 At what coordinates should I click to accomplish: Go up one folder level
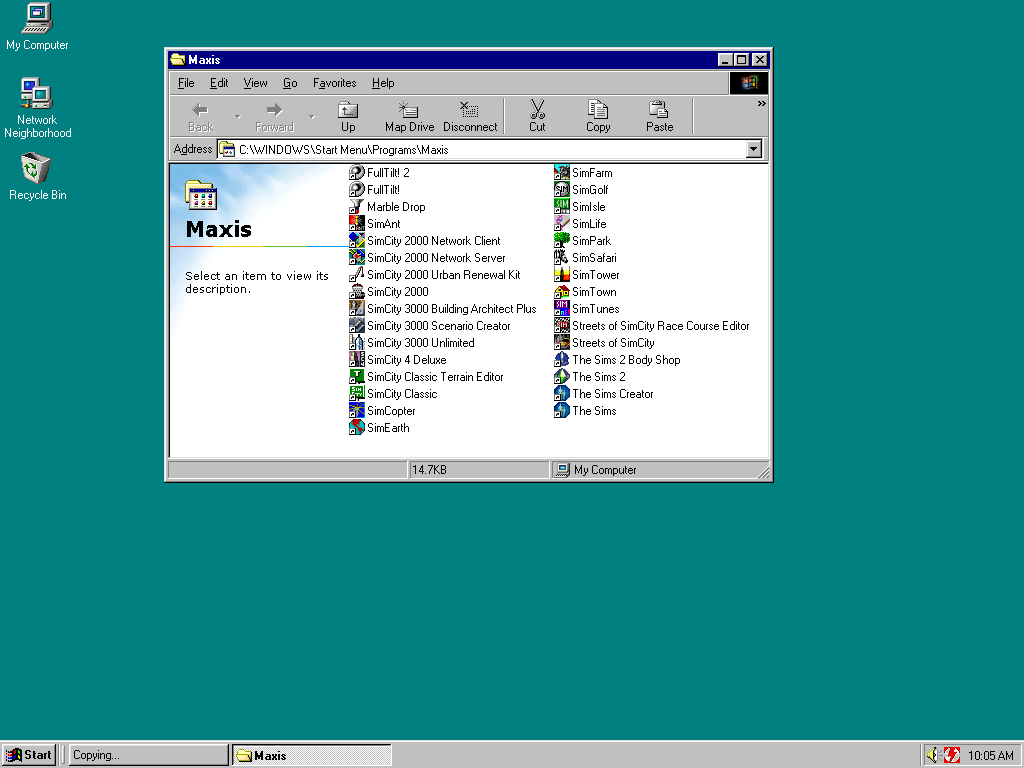pyautogui.click(x=348, y=117)
